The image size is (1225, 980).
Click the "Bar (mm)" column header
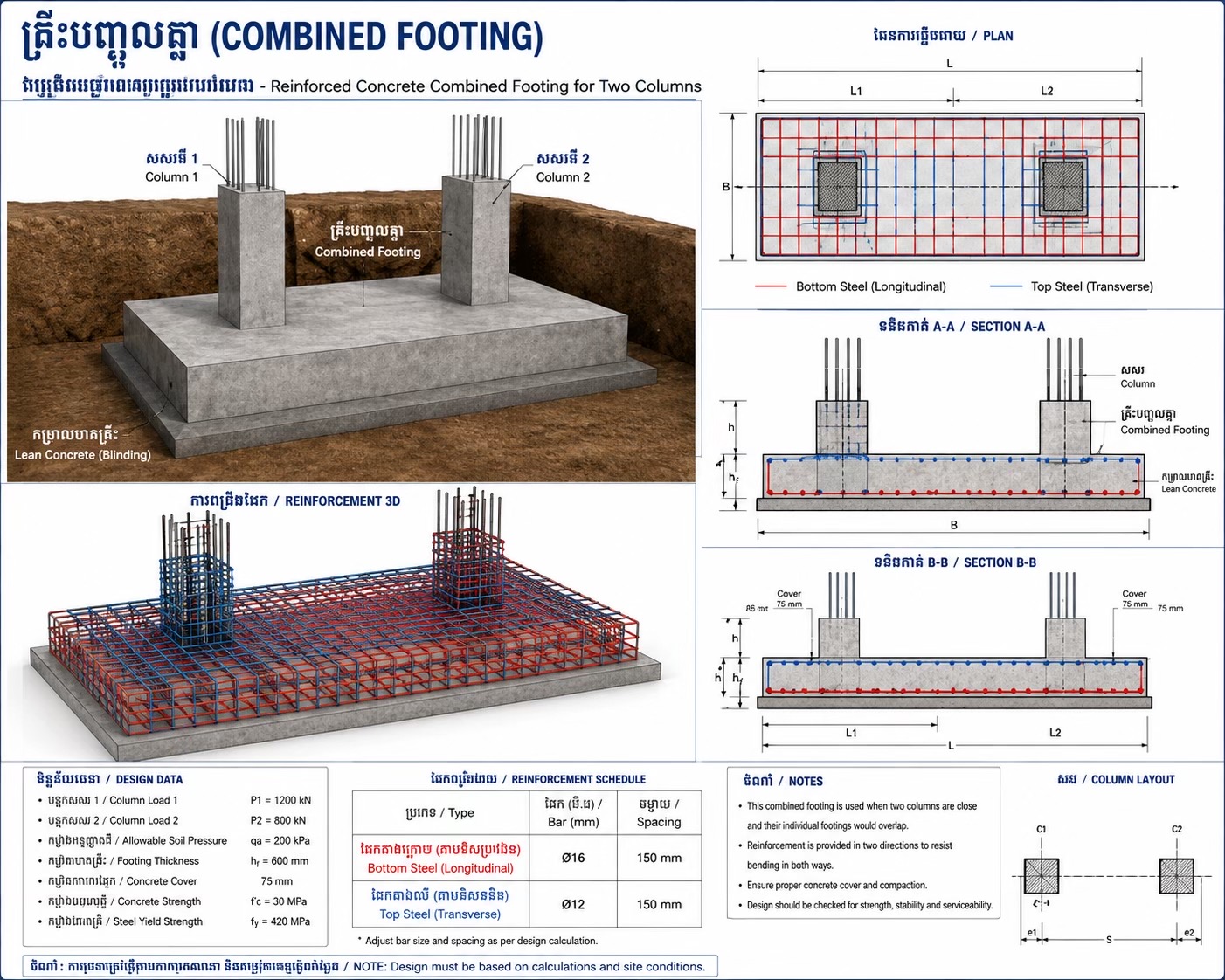(573, 822)
